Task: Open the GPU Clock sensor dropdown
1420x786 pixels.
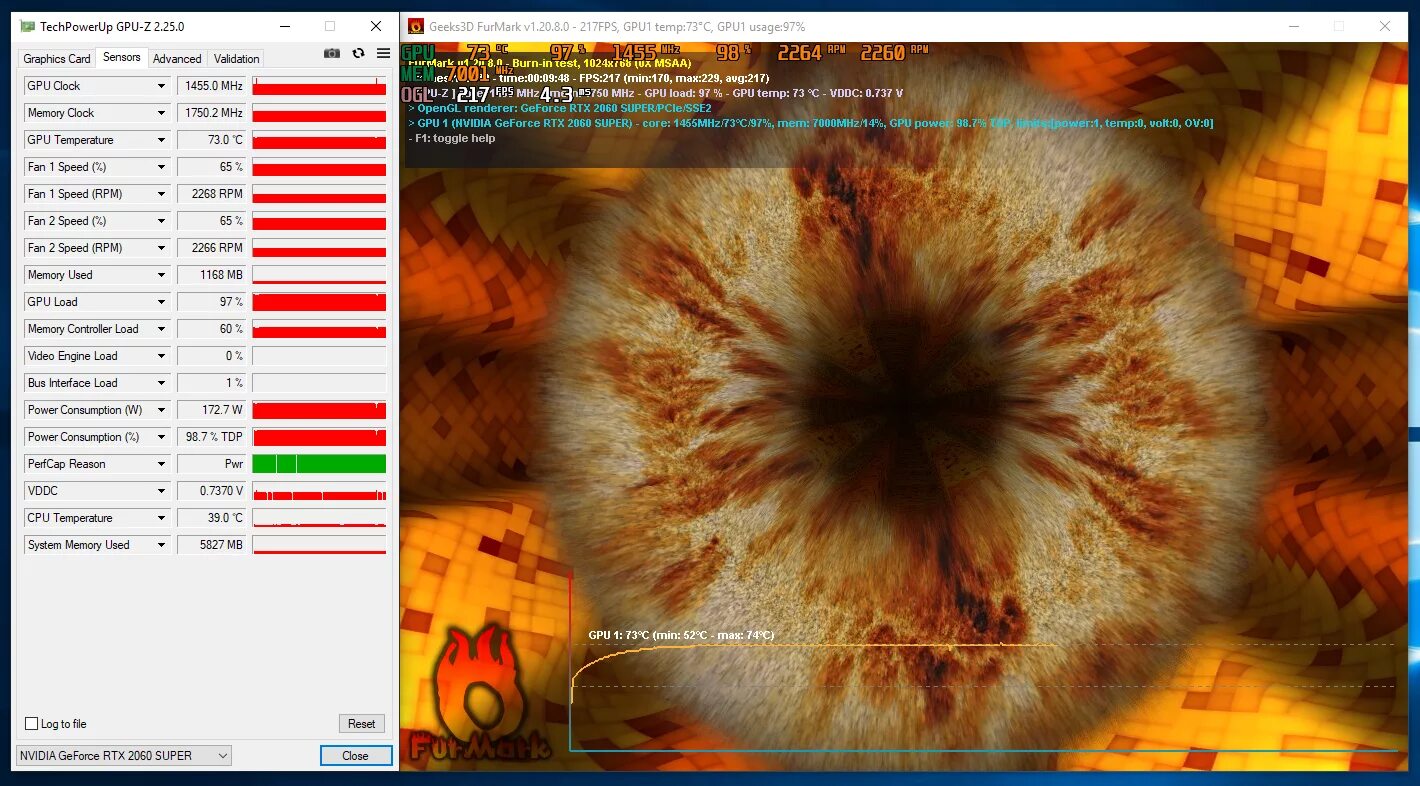Action: click(x=161, y=86)
